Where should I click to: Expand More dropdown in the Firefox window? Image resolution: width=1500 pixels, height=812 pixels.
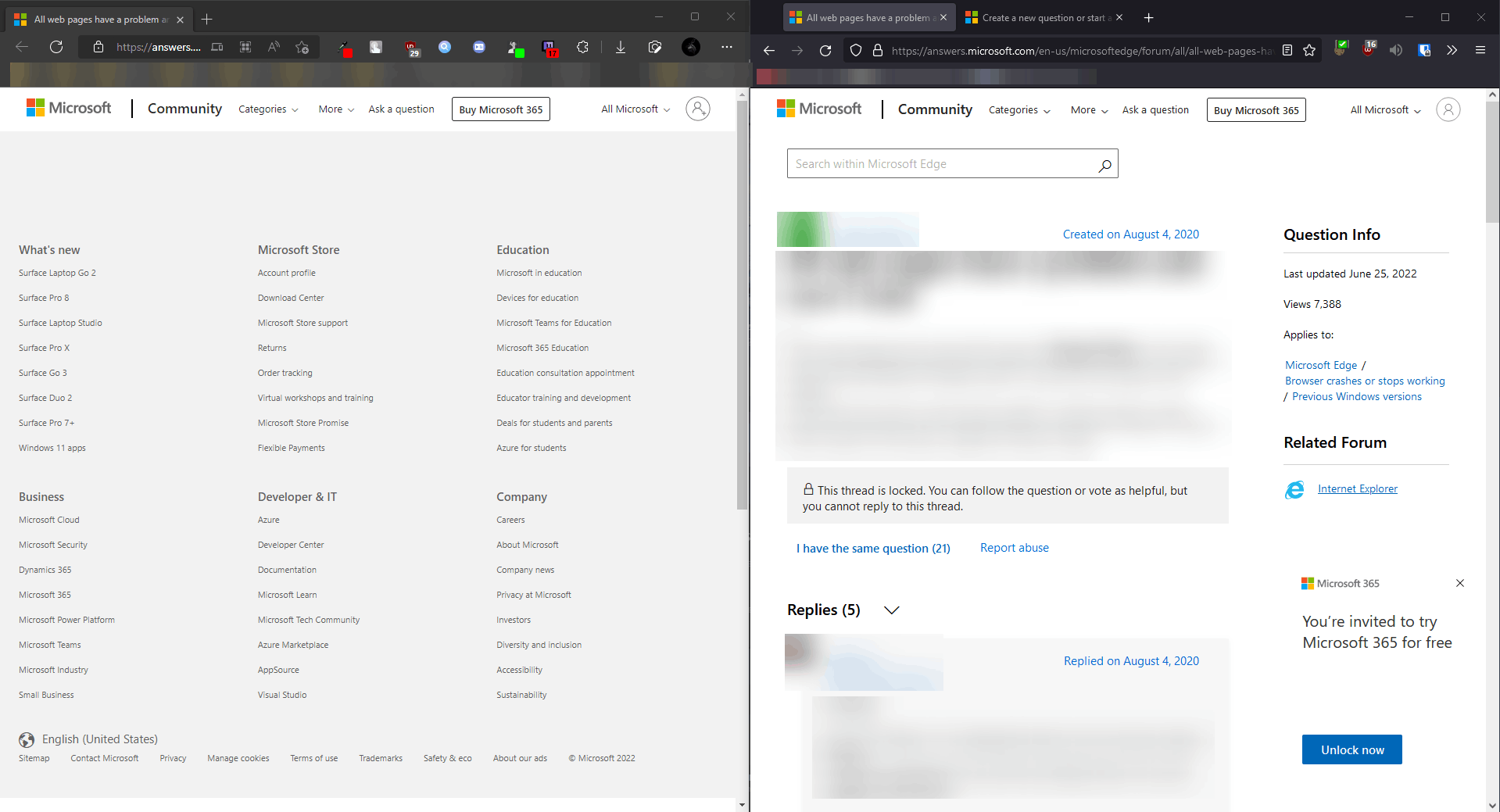(1090, 110)
